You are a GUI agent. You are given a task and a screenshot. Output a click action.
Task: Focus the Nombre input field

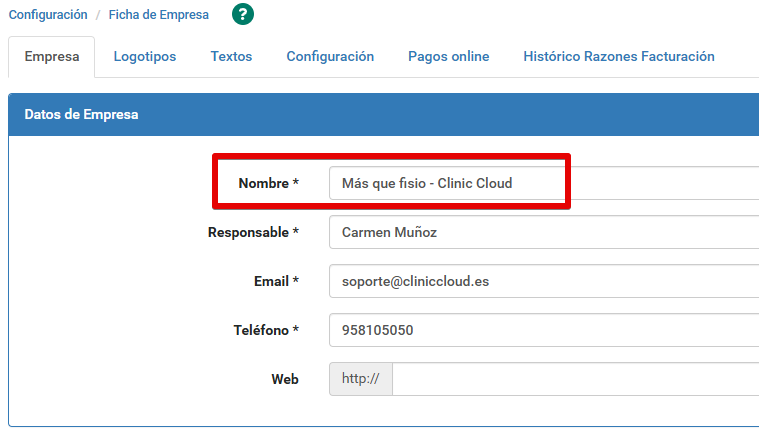pyautogui.click(x=540, y=183)
